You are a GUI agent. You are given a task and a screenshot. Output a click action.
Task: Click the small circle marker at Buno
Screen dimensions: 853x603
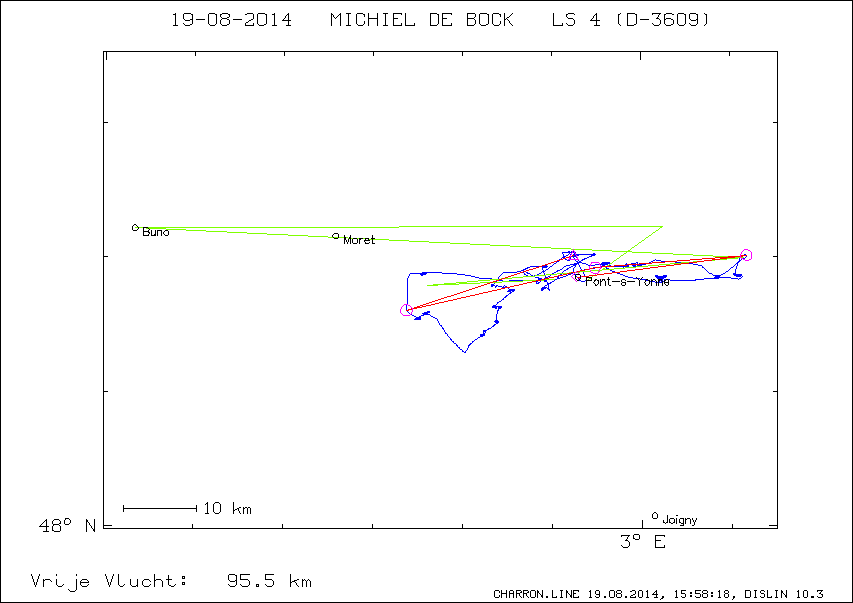point(135,227)
